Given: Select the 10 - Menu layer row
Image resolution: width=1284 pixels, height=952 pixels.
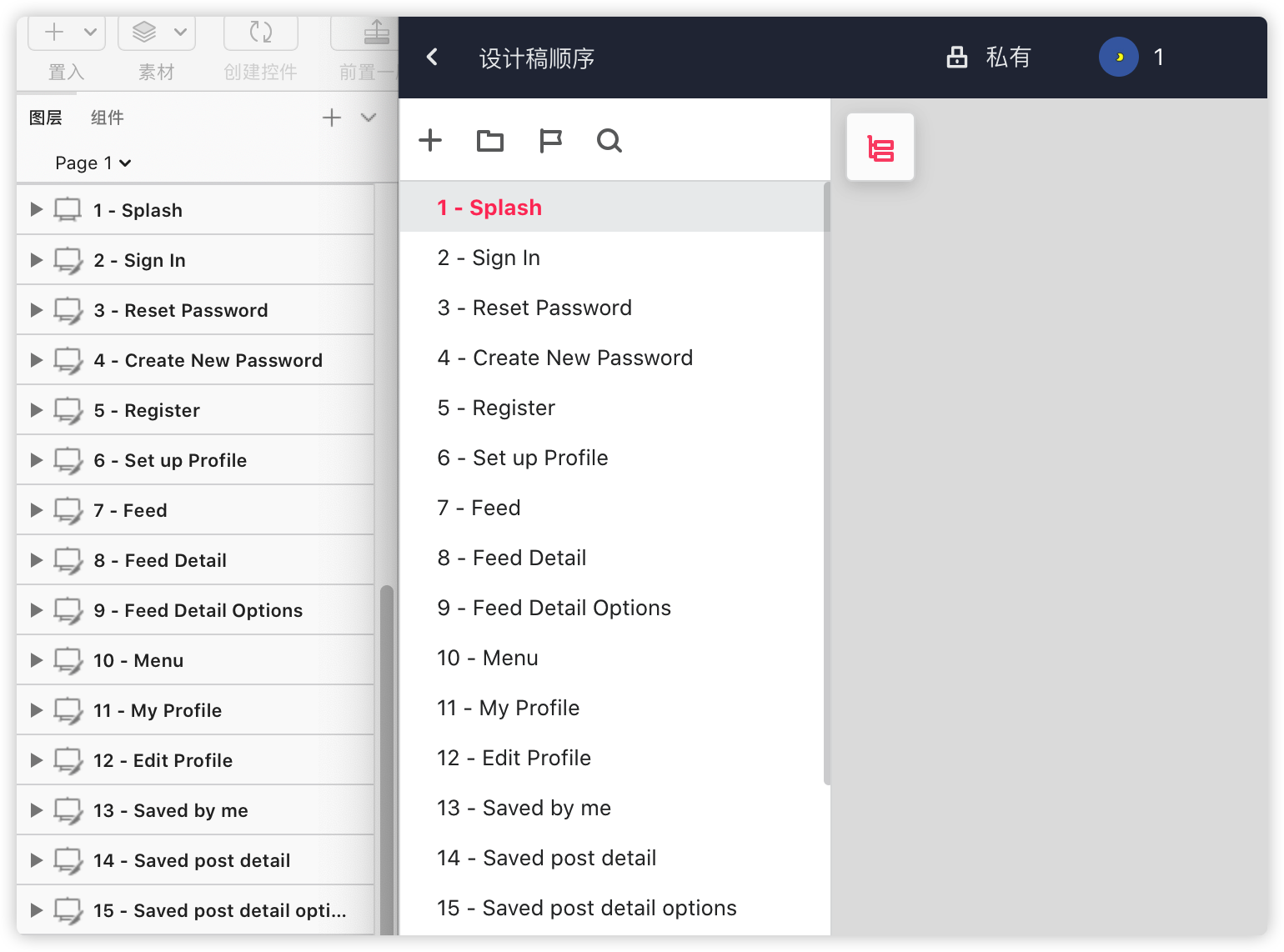Looking at the screenshot, I should click(195, 659).
